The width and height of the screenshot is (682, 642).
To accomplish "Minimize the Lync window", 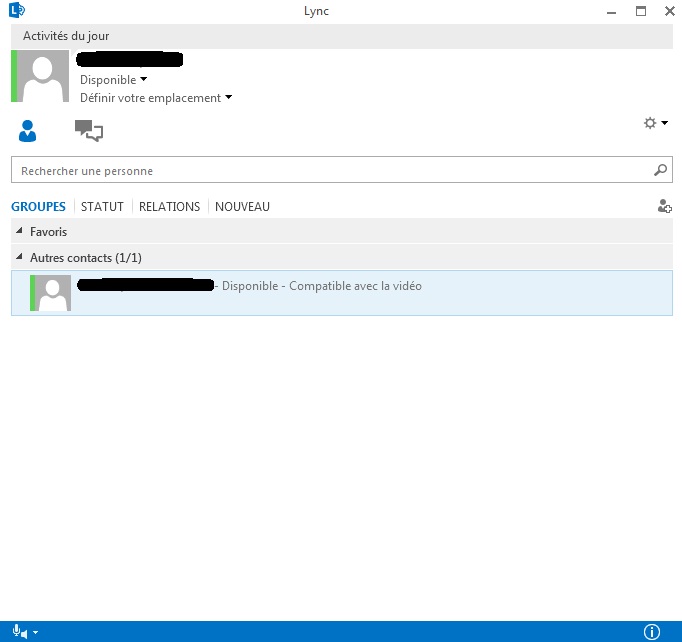I will point(611,12).
